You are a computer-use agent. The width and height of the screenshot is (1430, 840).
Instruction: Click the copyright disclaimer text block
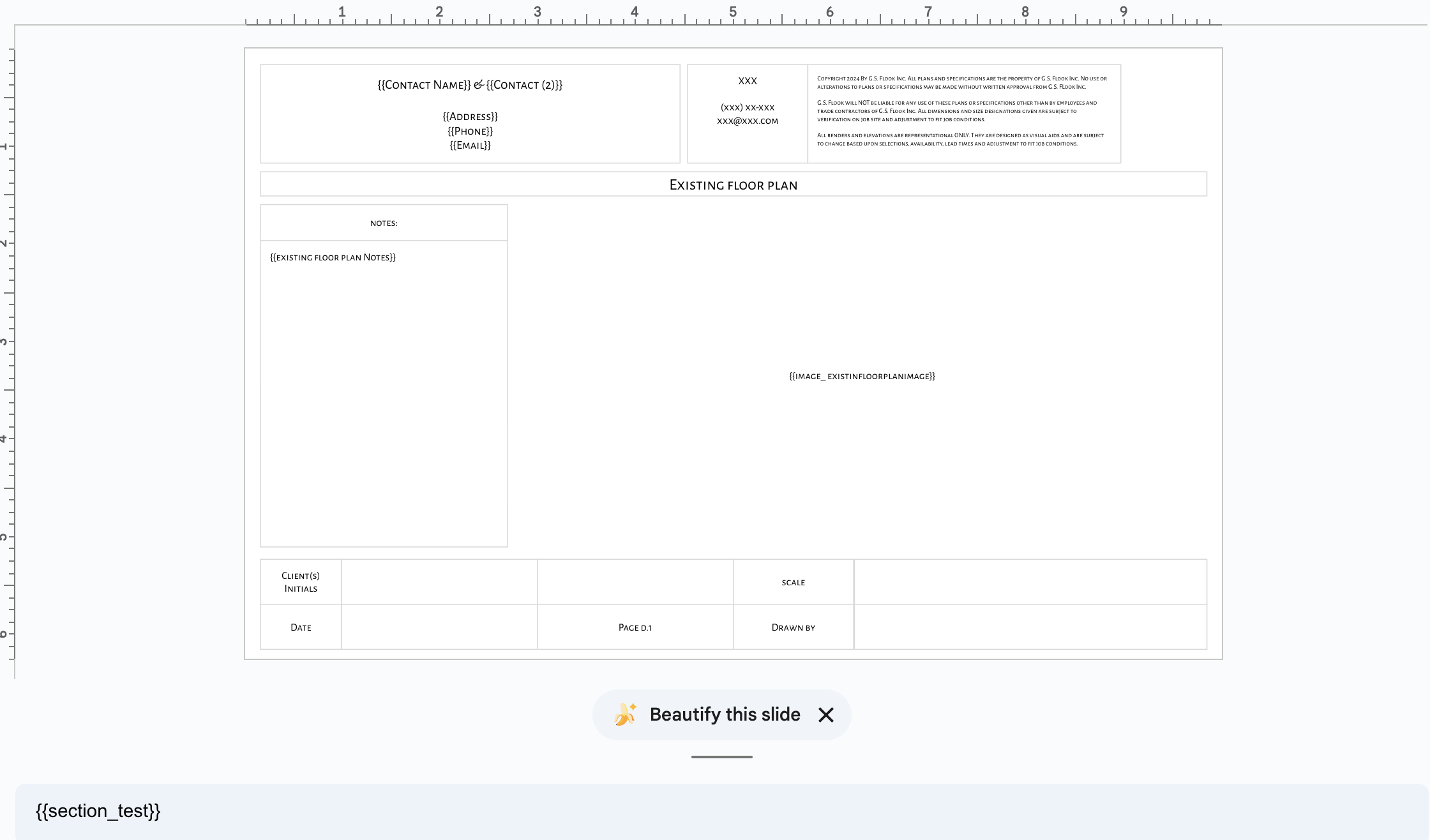(x=961, y=112)
